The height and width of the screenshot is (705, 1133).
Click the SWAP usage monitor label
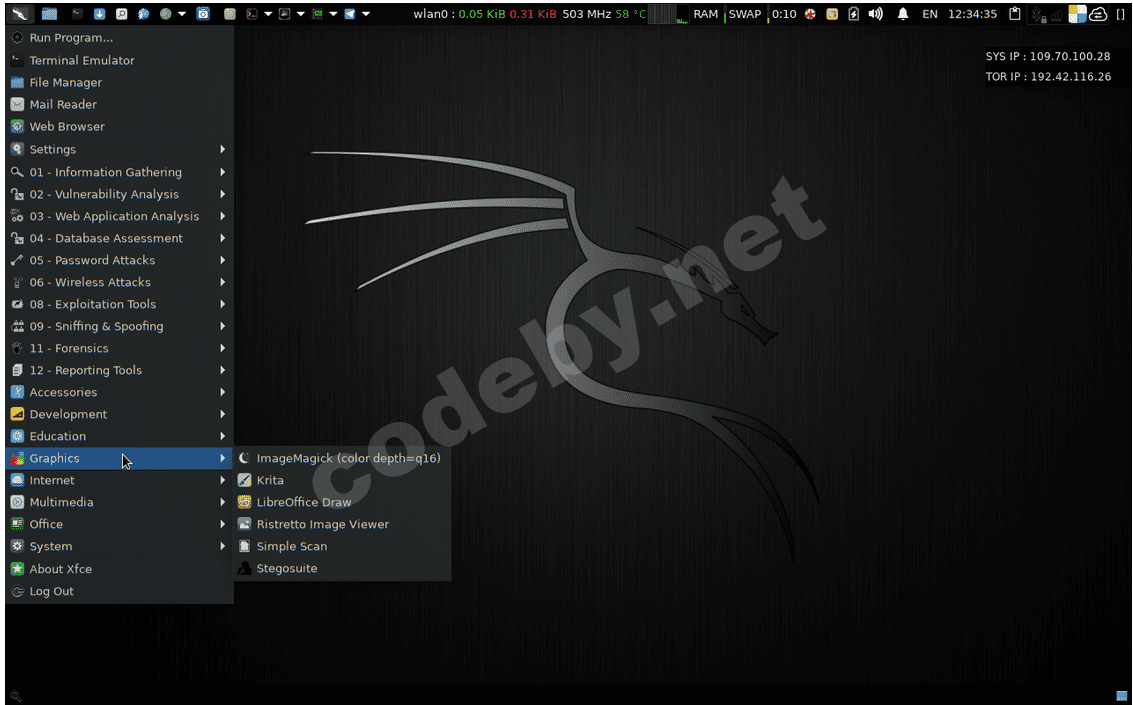(x=745, y=14)
